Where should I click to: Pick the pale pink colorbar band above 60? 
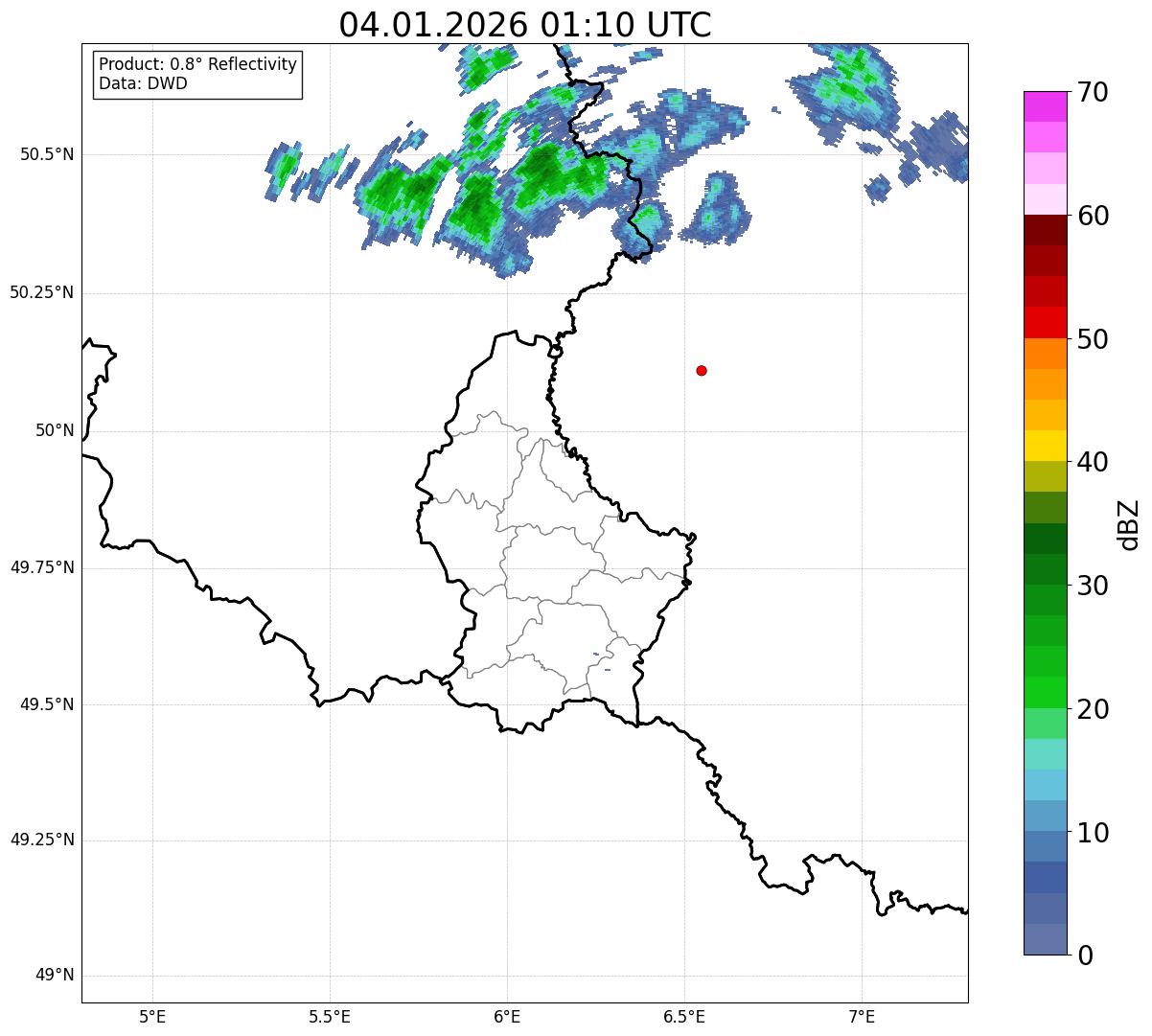pyautogui.click(x=1045, y=199)
